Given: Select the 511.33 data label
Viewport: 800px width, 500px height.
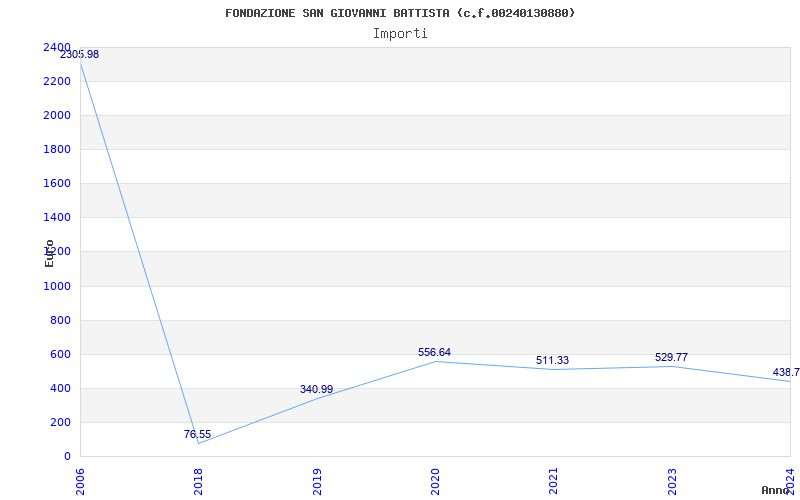Looking at the screenshot, I should coord(553,360).
